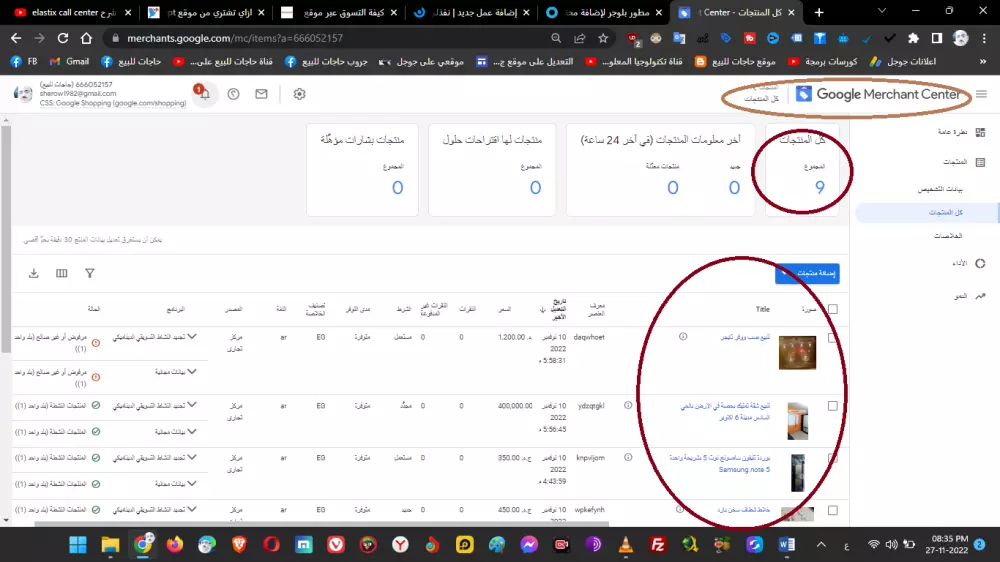
Task: Expand program chevron on wpkefynh row
Action: tap(192, 509)
